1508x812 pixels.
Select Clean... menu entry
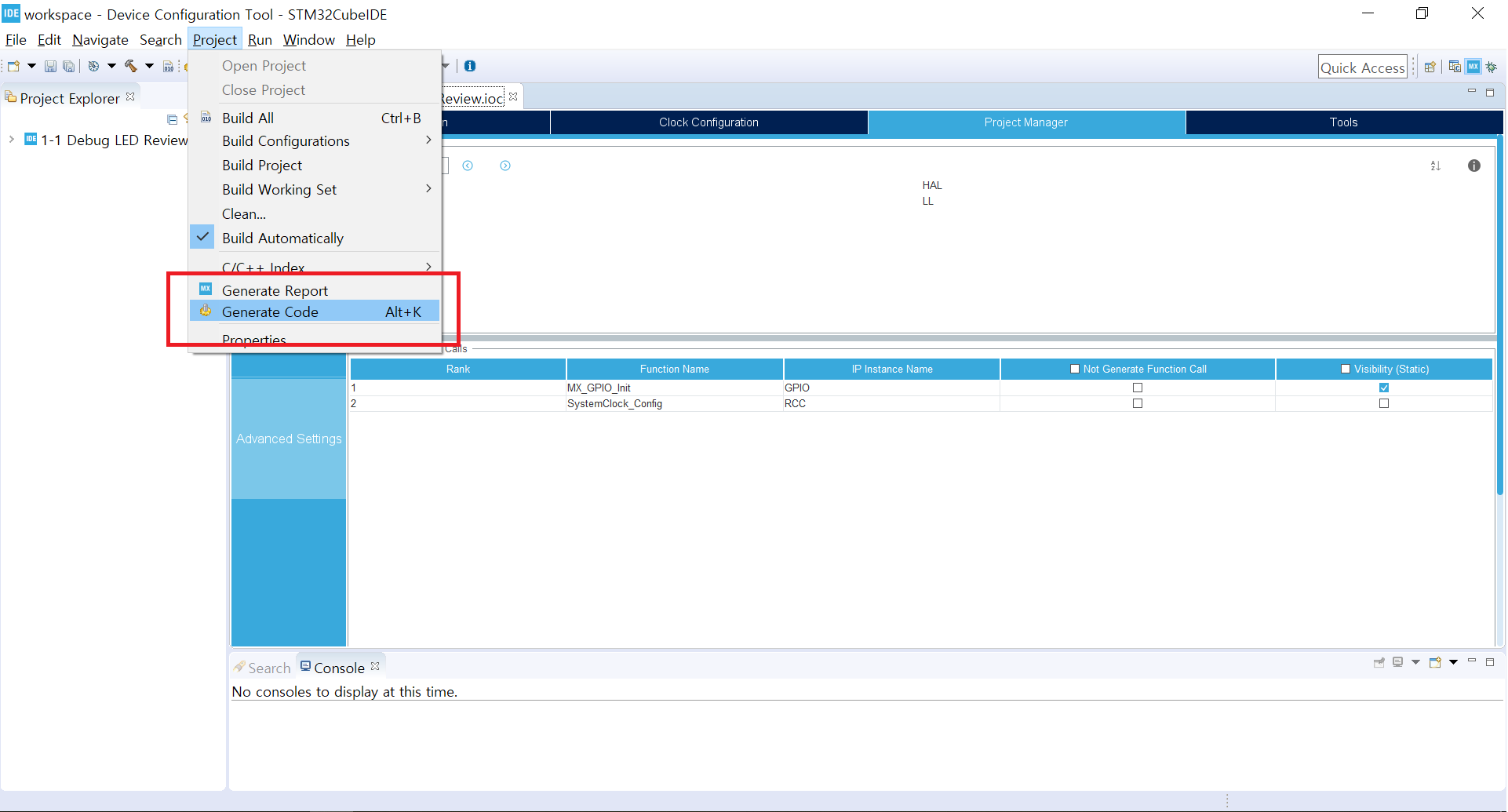pos(315,213)
